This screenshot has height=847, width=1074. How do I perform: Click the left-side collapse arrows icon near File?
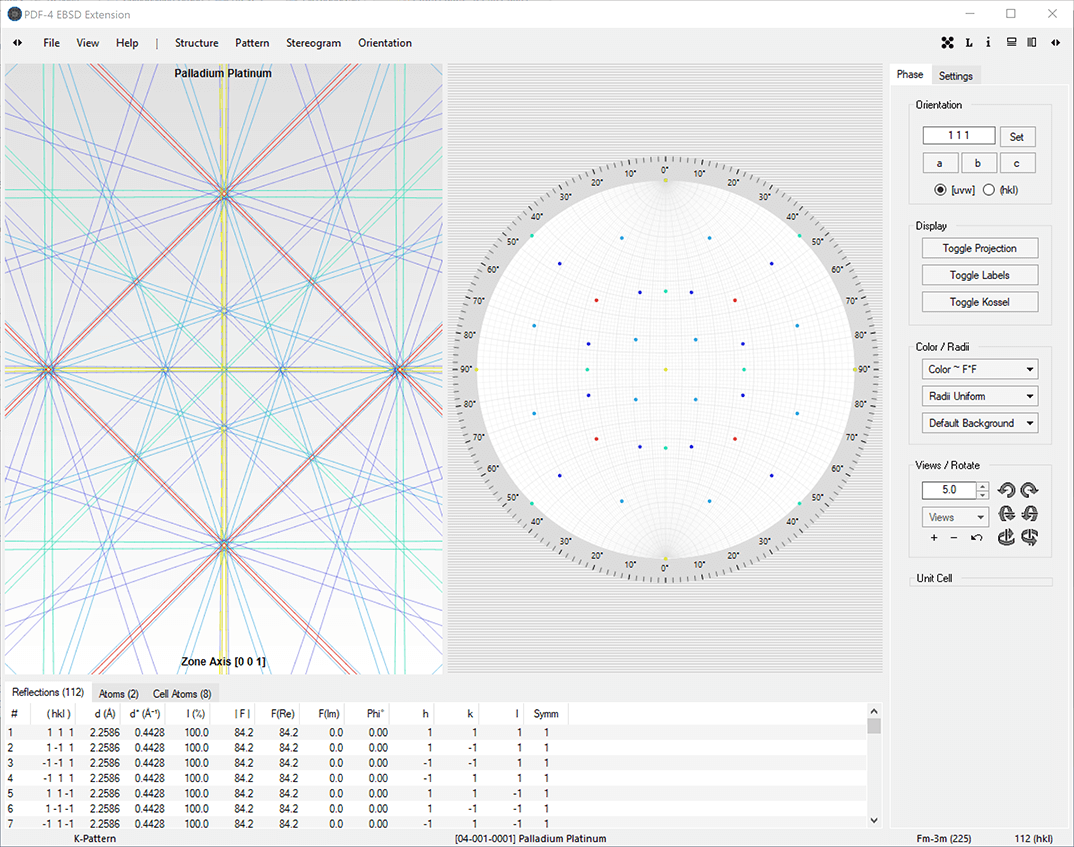pos(17,42)
